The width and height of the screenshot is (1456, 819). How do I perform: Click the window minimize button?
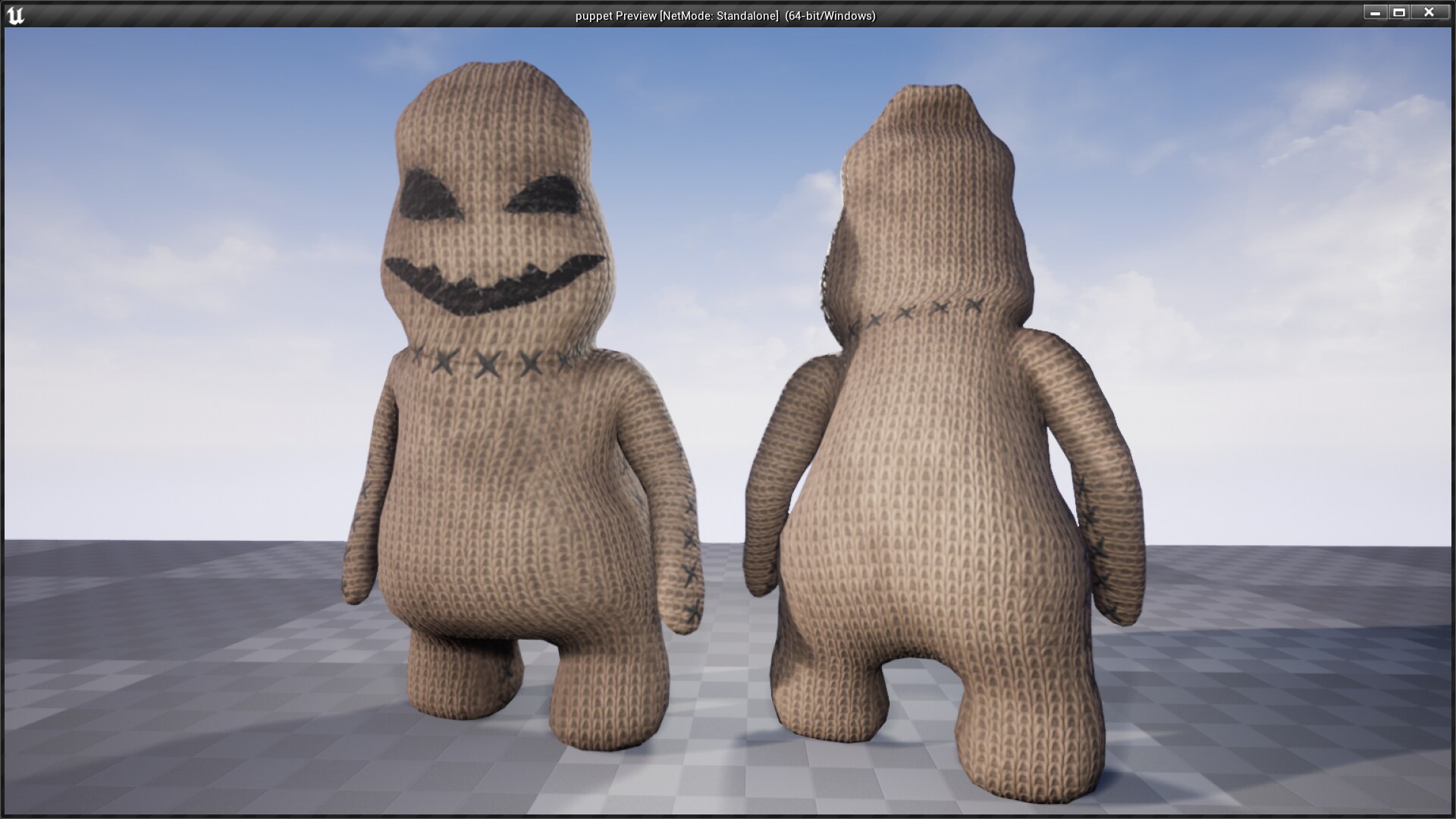coord(1375,12)
